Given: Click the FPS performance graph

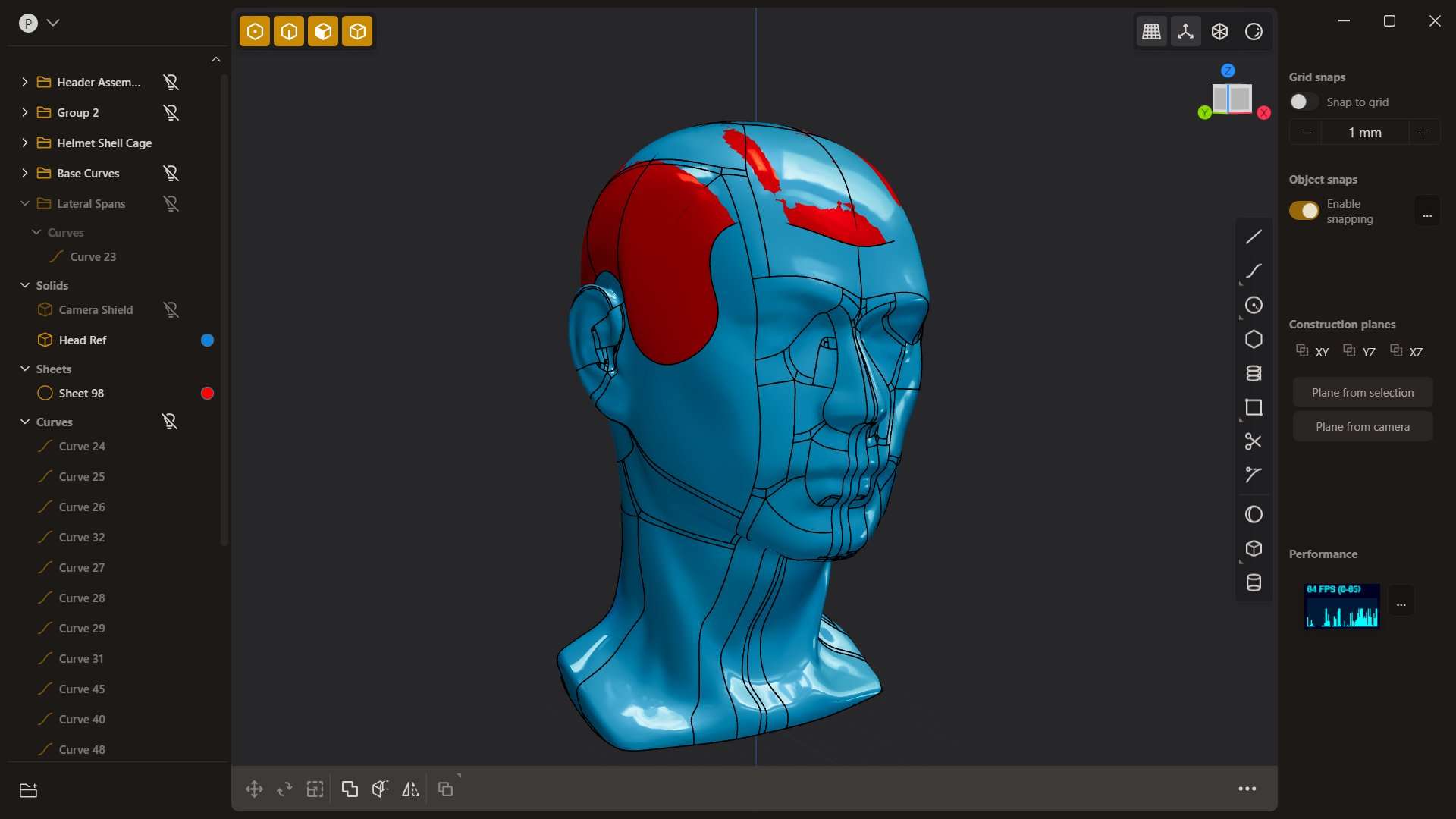Looking at the screenshot, I should [1341, 606].
